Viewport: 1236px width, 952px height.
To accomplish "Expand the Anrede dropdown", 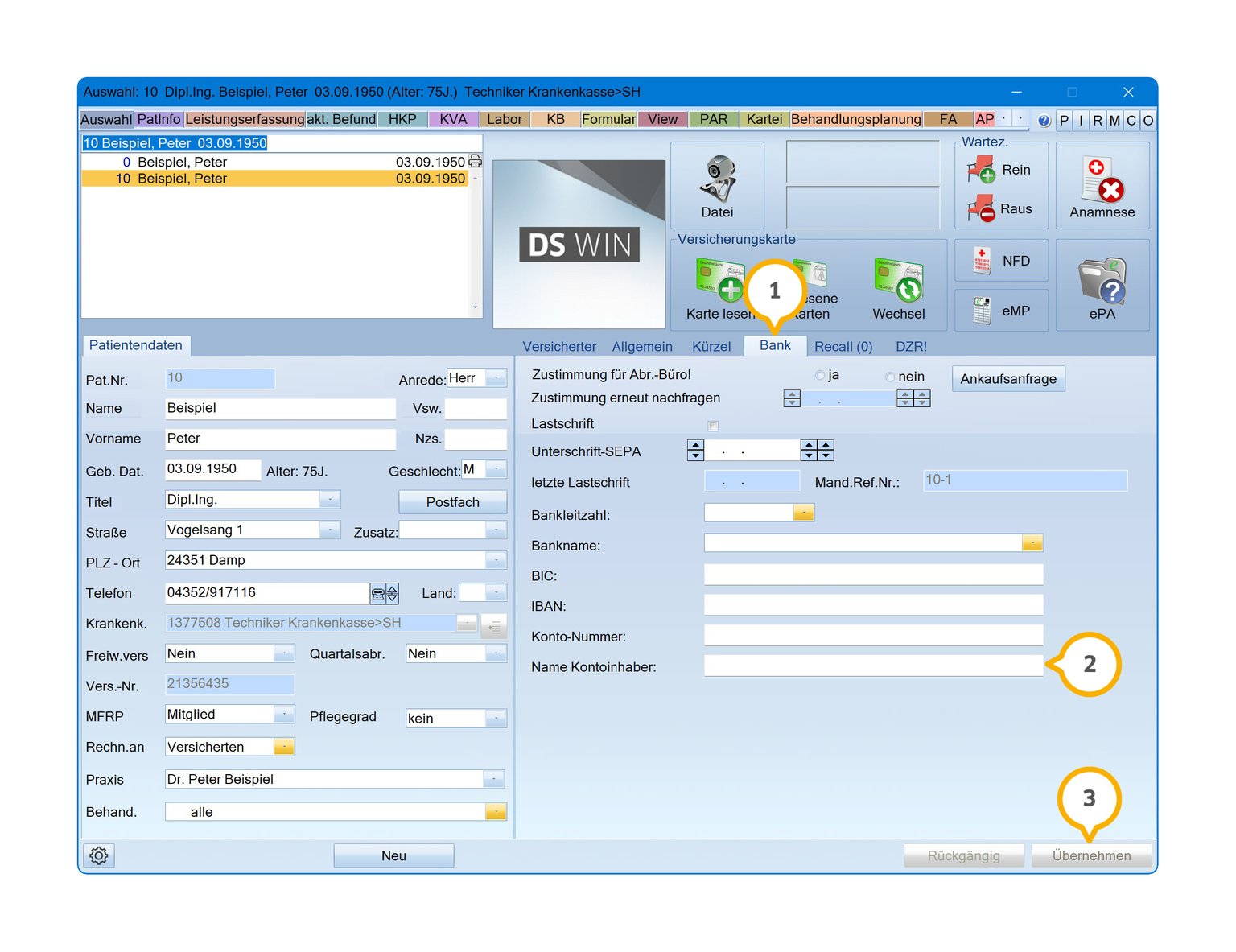I will pos(496,378).
